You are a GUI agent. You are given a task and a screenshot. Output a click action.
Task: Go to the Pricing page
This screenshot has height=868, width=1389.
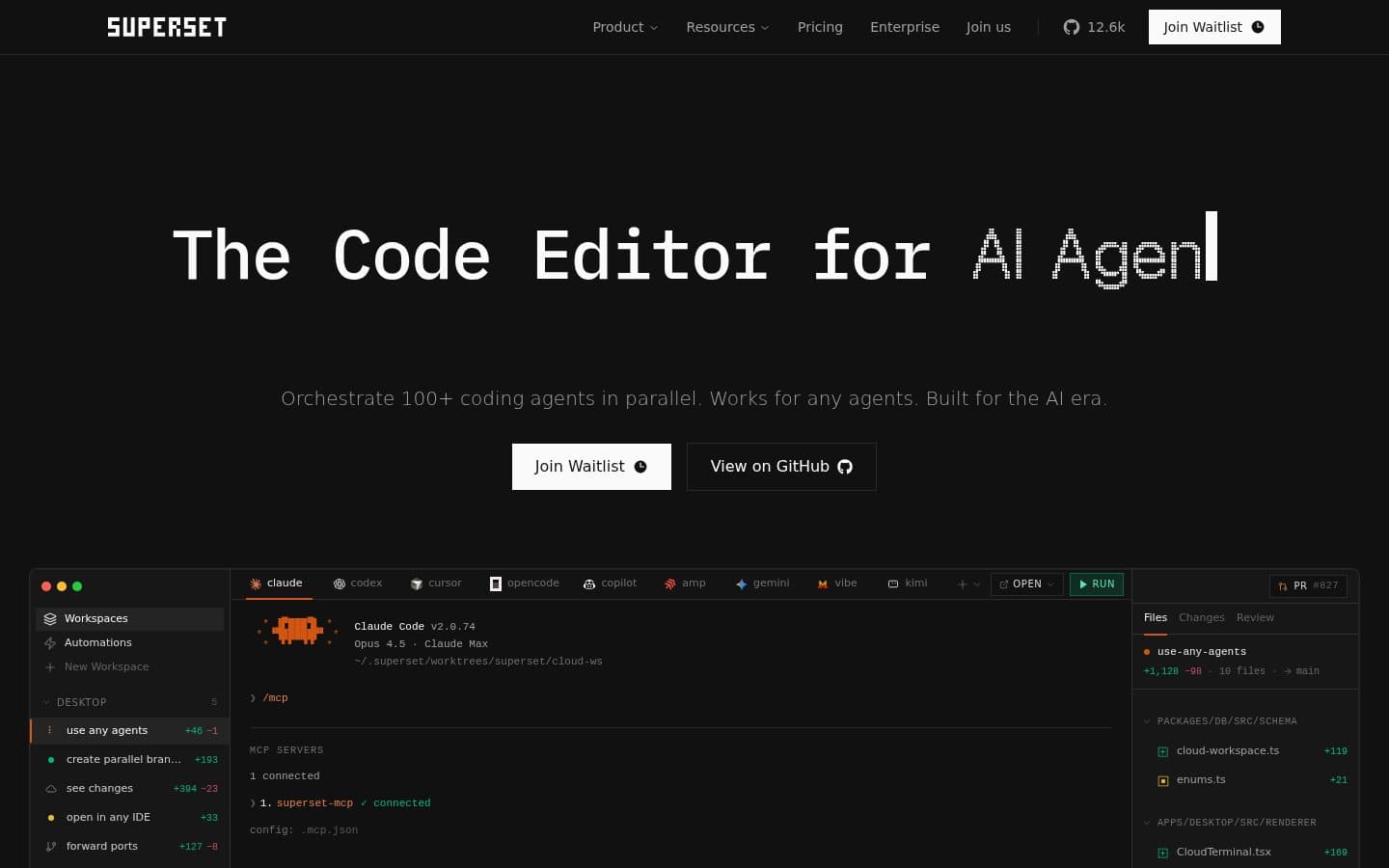point(820,27)
